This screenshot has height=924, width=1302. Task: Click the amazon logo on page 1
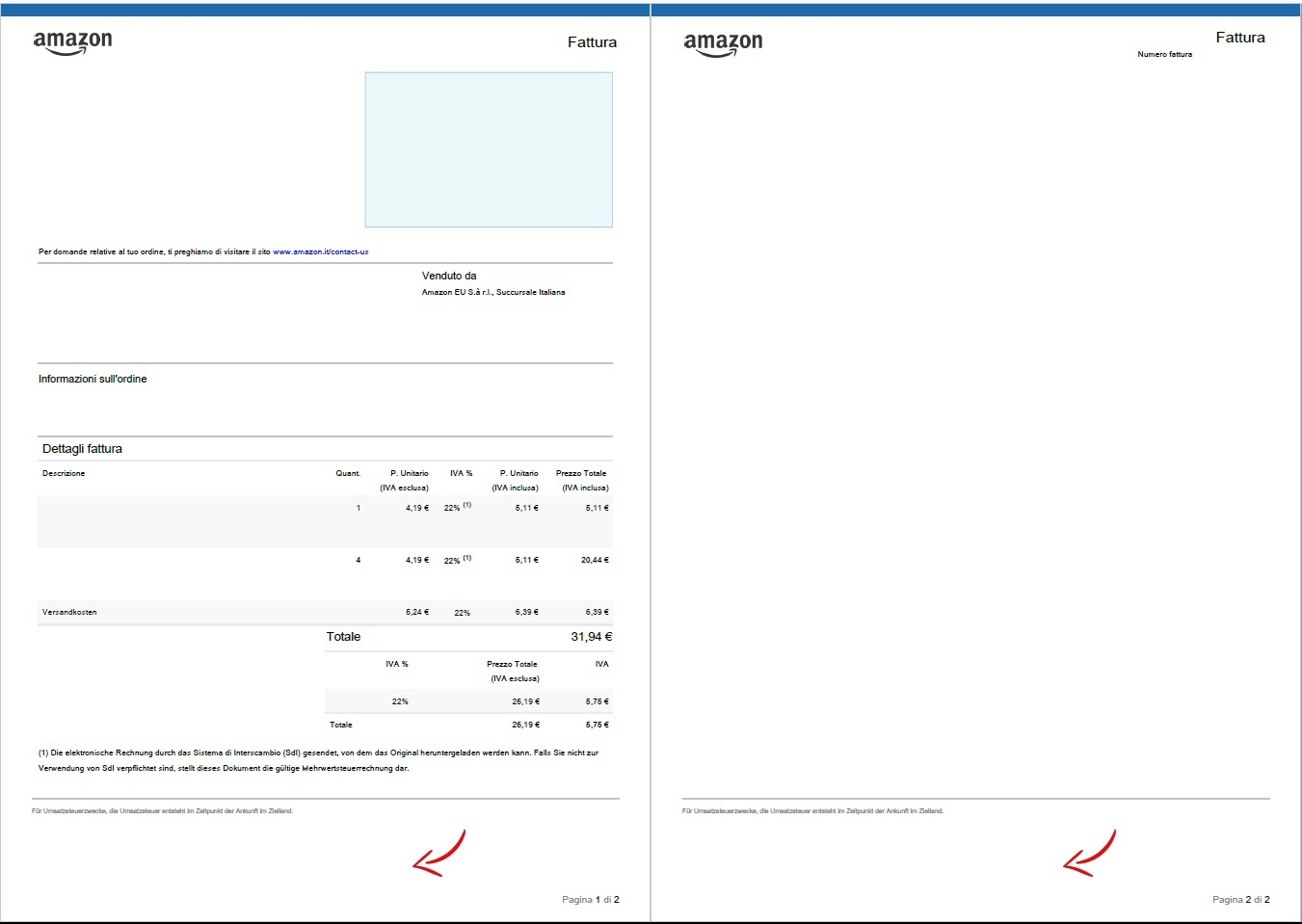tap(73, 42)
